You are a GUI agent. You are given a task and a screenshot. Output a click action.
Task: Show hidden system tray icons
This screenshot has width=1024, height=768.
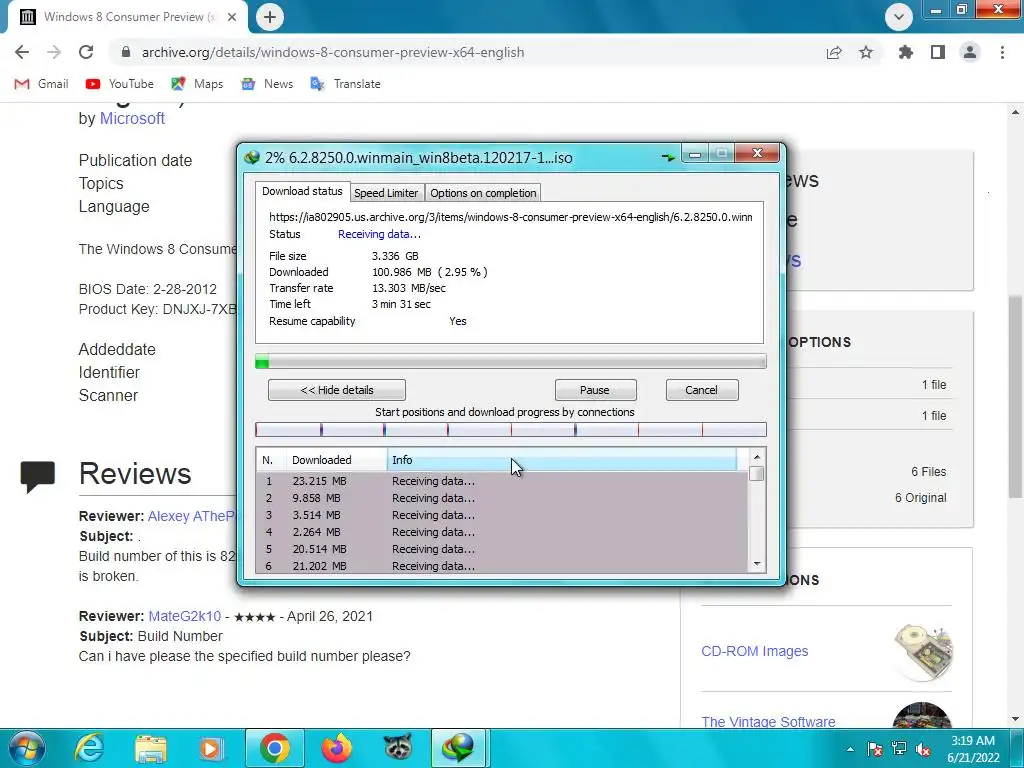850,750
